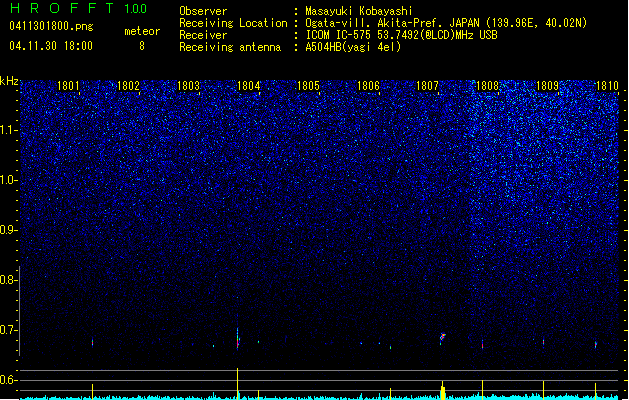Click the date stamp 04.11.30 18:00

coord(51,46)
